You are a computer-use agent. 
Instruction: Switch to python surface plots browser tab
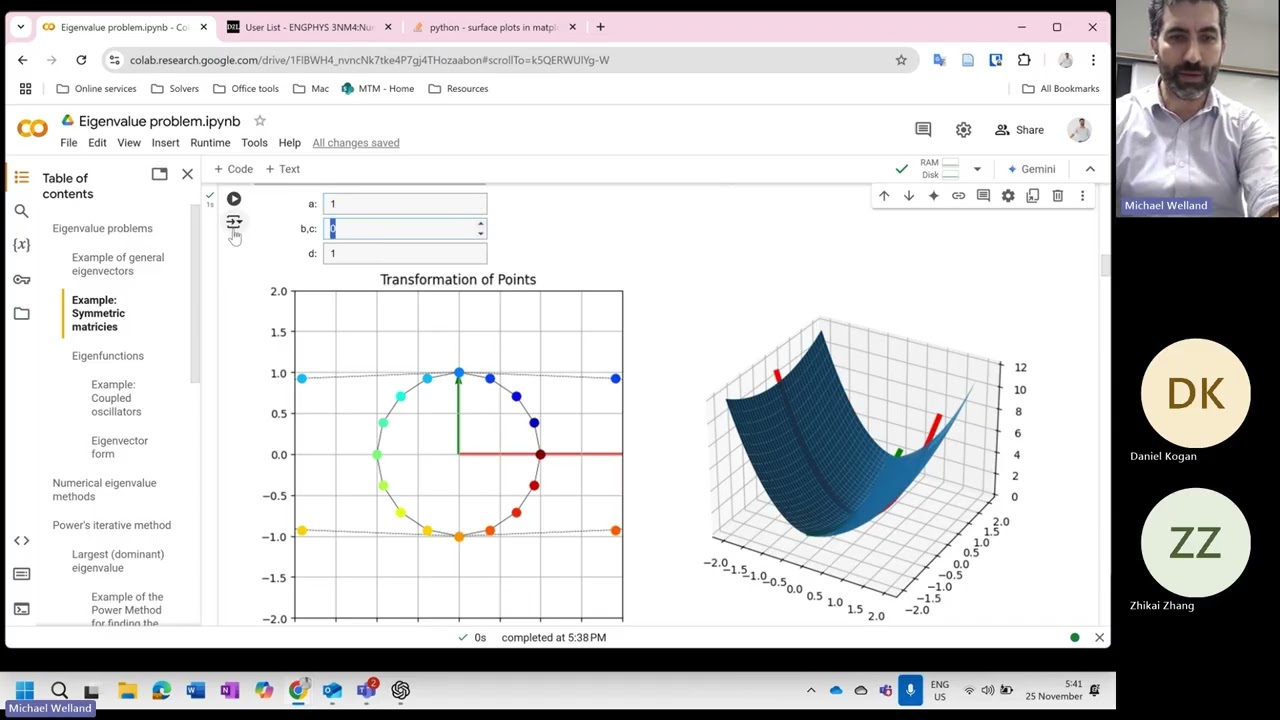[492, 27]
